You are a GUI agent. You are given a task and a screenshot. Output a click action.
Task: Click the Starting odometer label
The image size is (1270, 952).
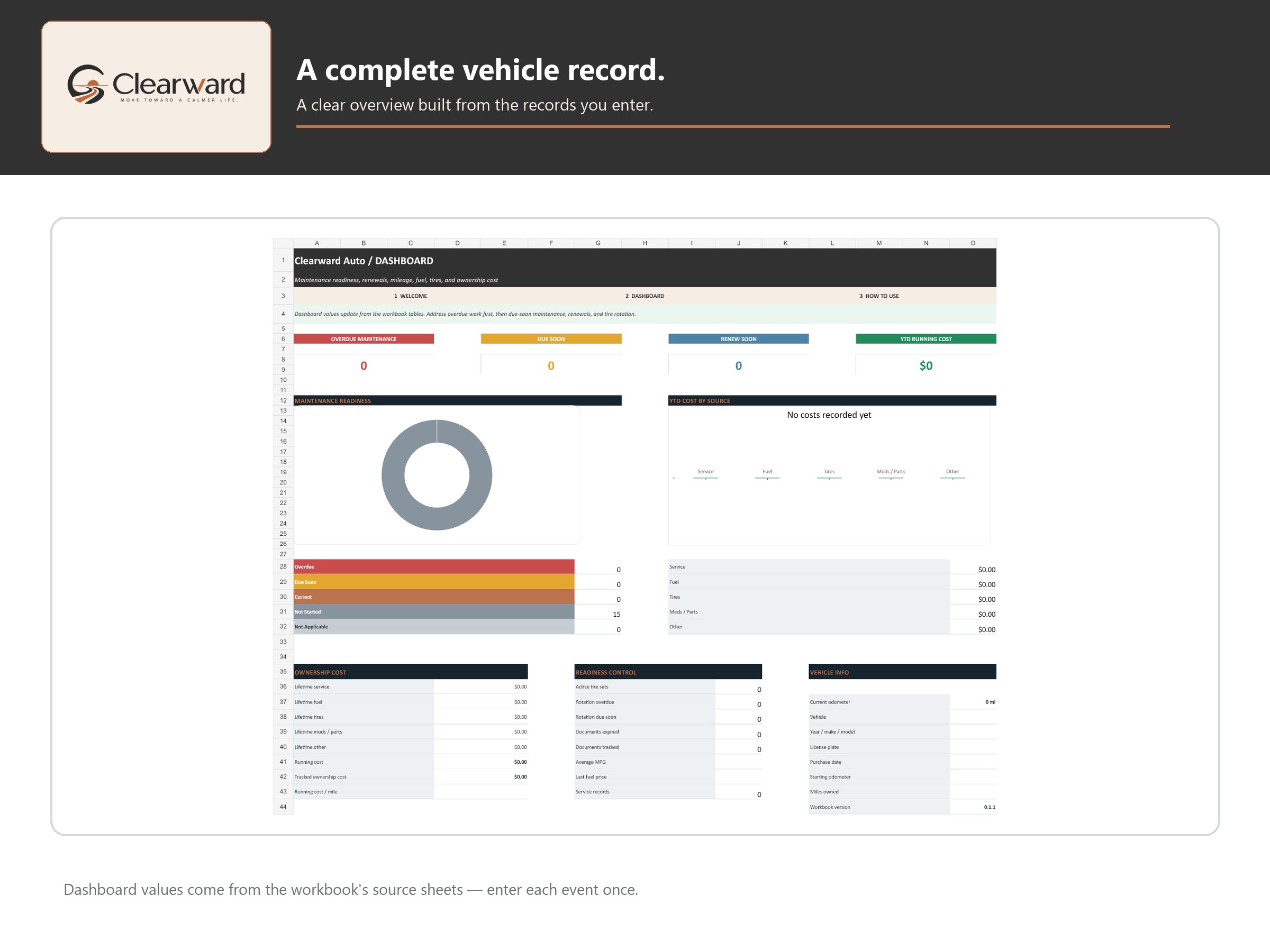coord(830,777)
